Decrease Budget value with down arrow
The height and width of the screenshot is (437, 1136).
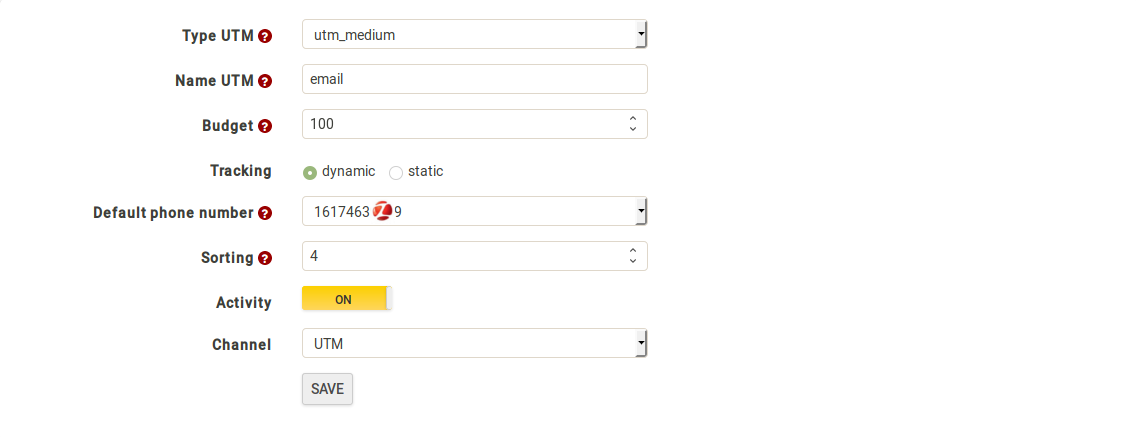coord(632,129)
